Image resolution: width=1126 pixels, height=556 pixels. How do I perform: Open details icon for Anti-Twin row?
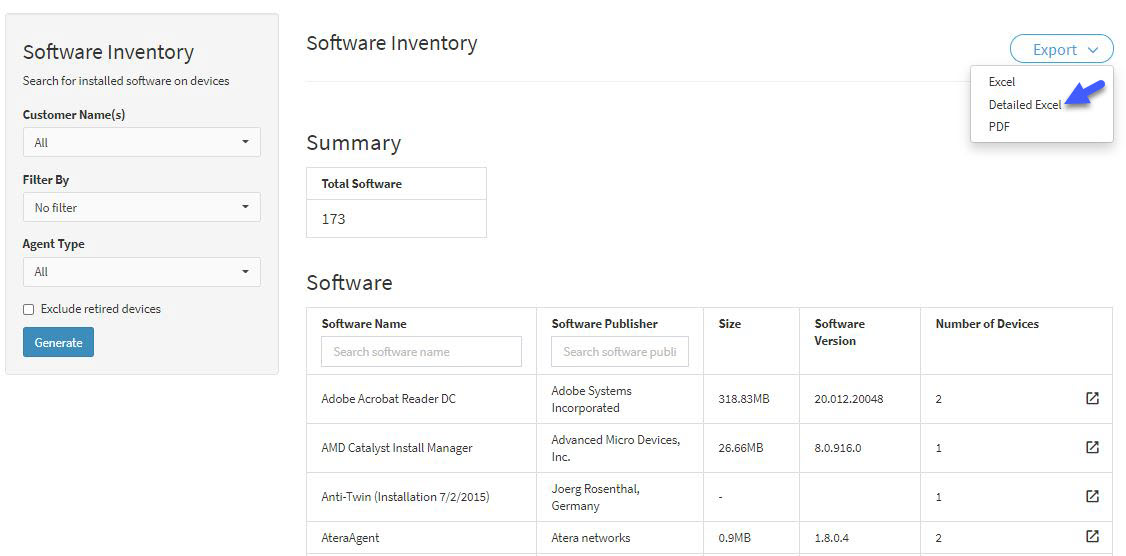pyautogui.click(x=1092, y=496)
